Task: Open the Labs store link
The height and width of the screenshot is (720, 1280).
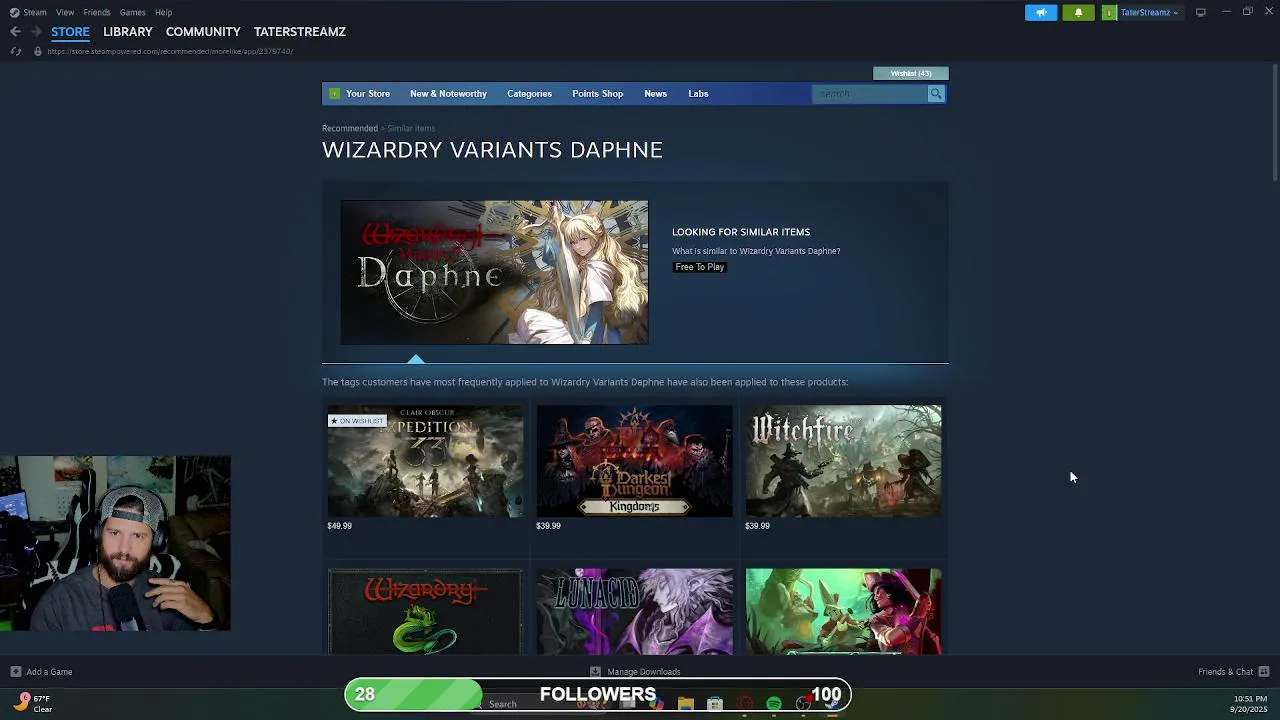Action: (x=698, y=94)
